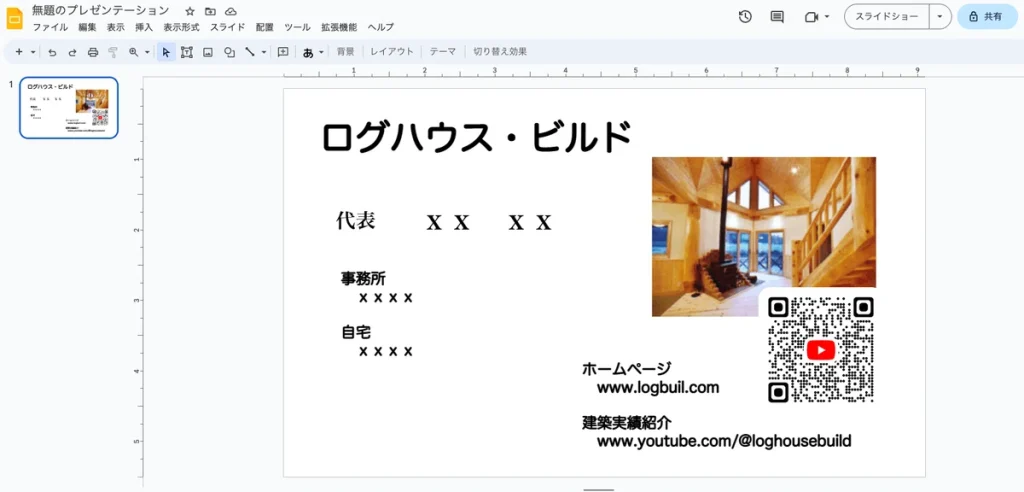Click the undo arrow icon
Screen dimensions: 1024x492
pos(52,52)
